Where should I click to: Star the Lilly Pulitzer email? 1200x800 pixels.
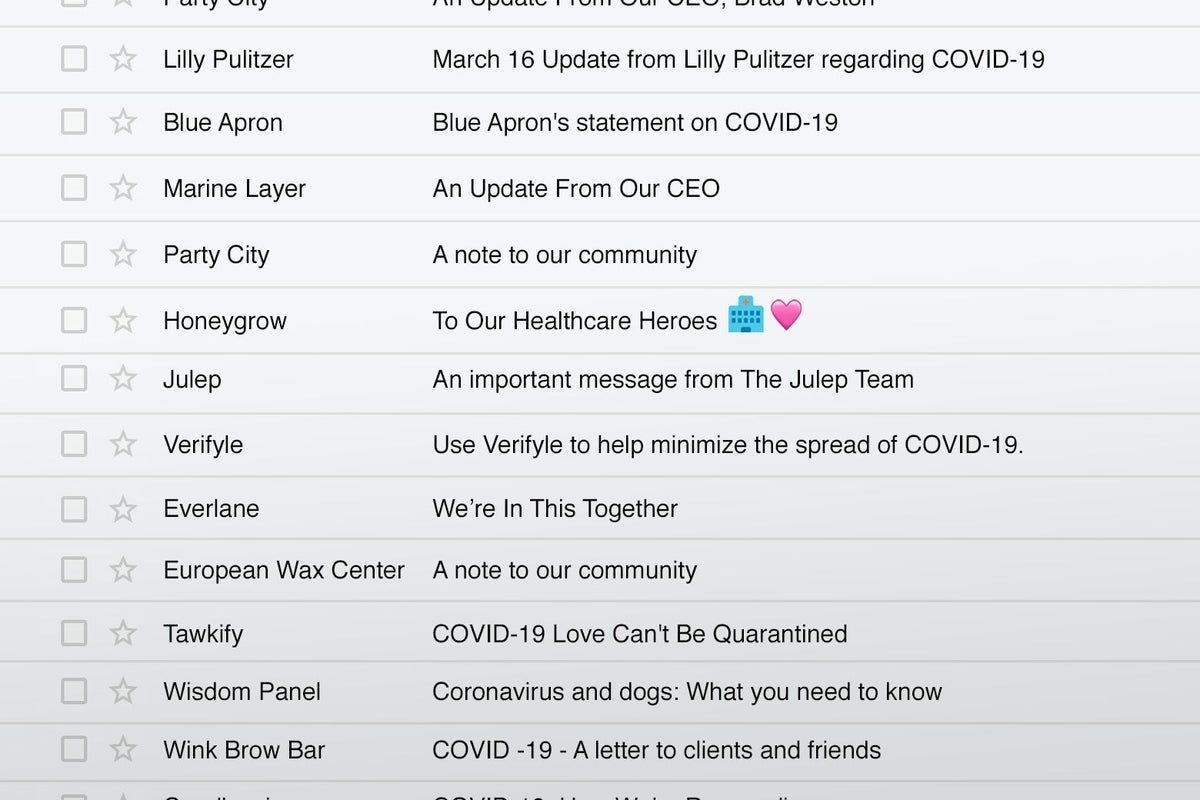(x=123, y=59)
